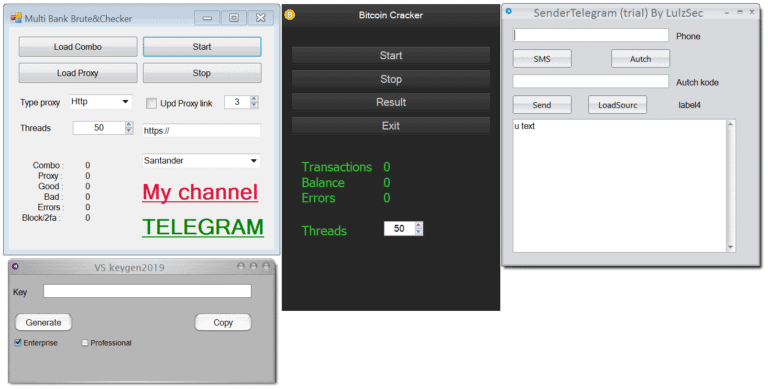
Task: Expand the Santander bank dropdown
Action: click(201, 160)
